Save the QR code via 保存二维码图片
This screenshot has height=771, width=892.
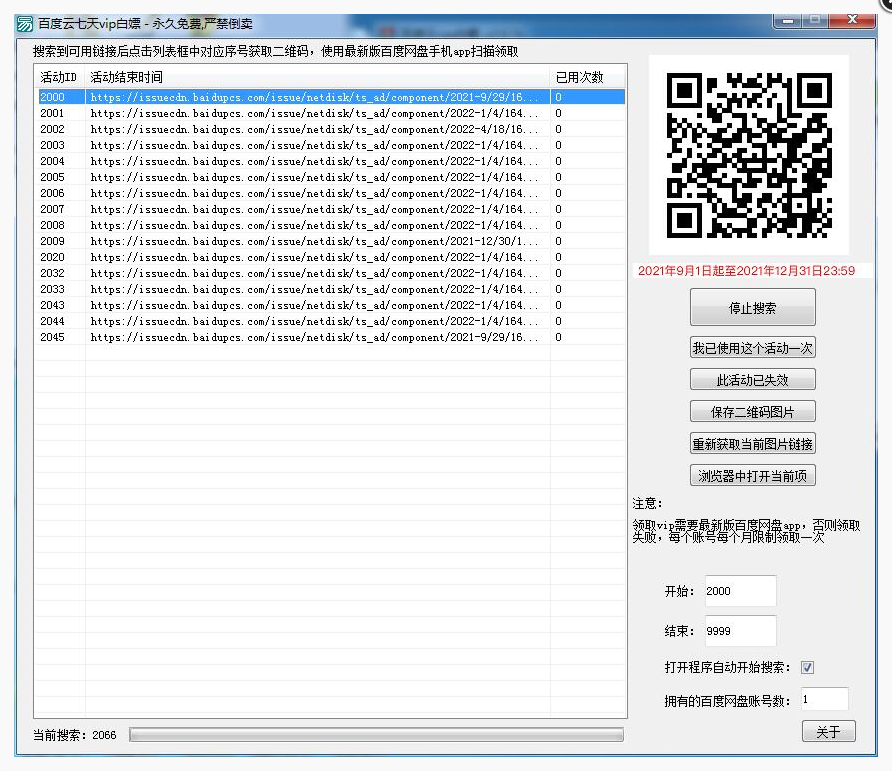(751, 411)
